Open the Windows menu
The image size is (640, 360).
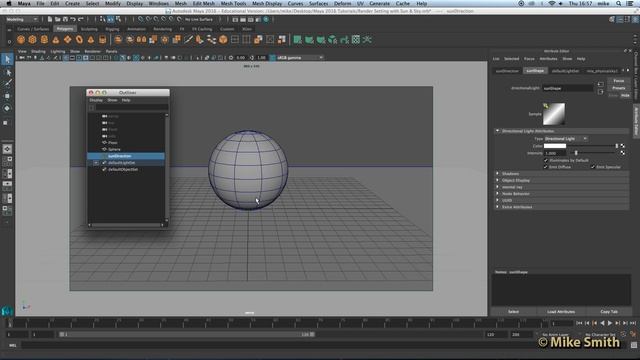tap(158, 3)
